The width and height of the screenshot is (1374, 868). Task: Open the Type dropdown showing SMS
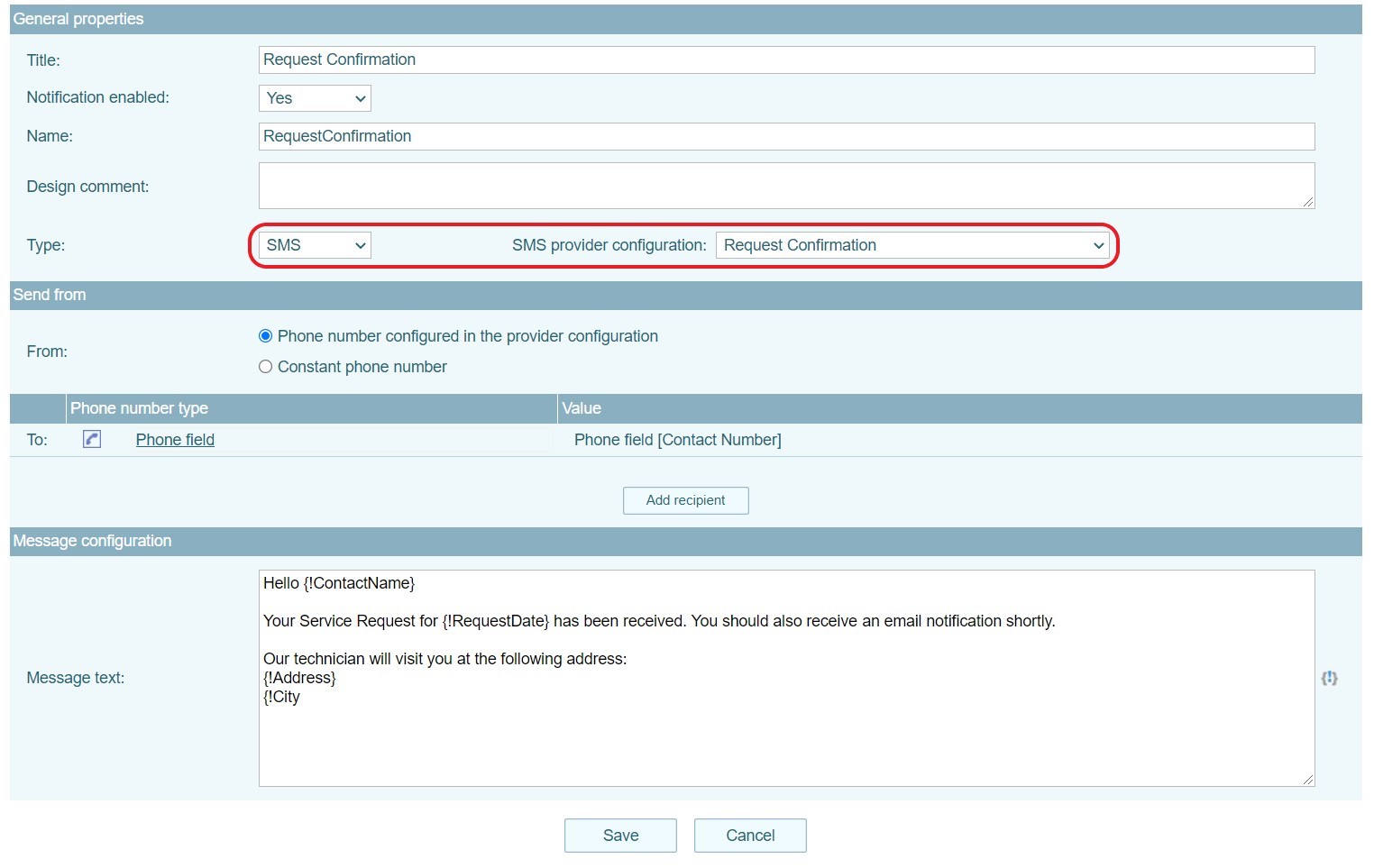pyautogui.click(x=315, y=245)
